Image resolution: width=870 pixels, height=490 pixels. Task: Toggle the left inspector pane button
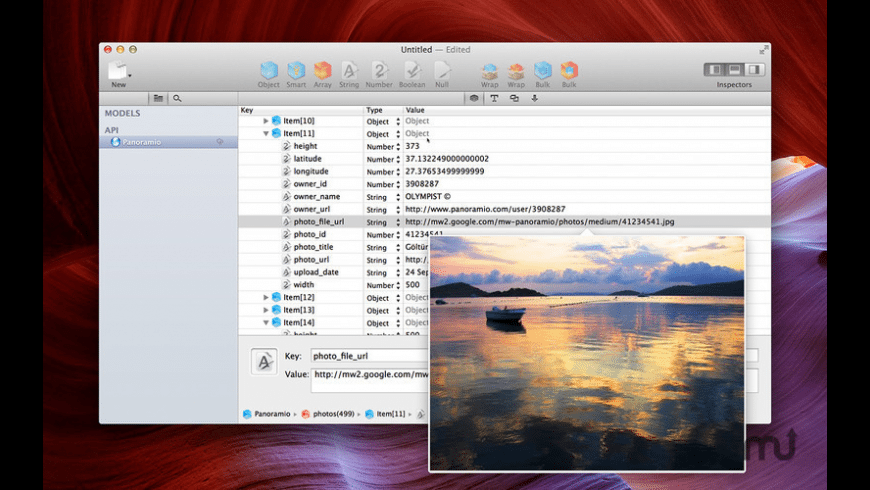pos(714,70)
